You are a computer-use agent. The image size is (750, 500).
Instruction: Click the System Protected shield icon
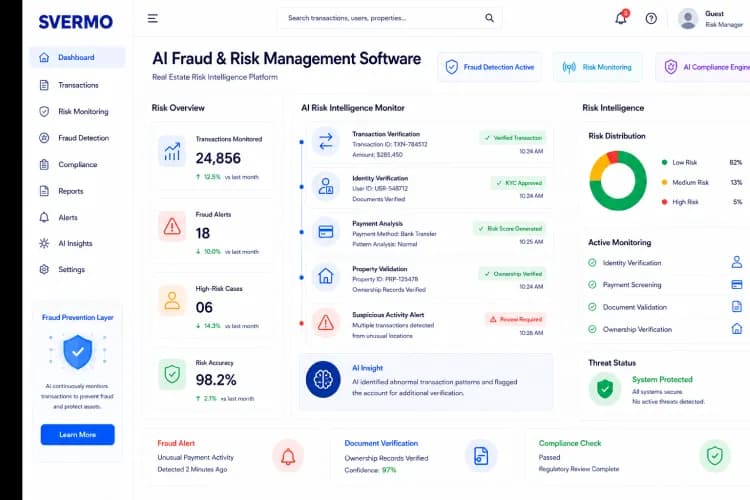point(605,389)
